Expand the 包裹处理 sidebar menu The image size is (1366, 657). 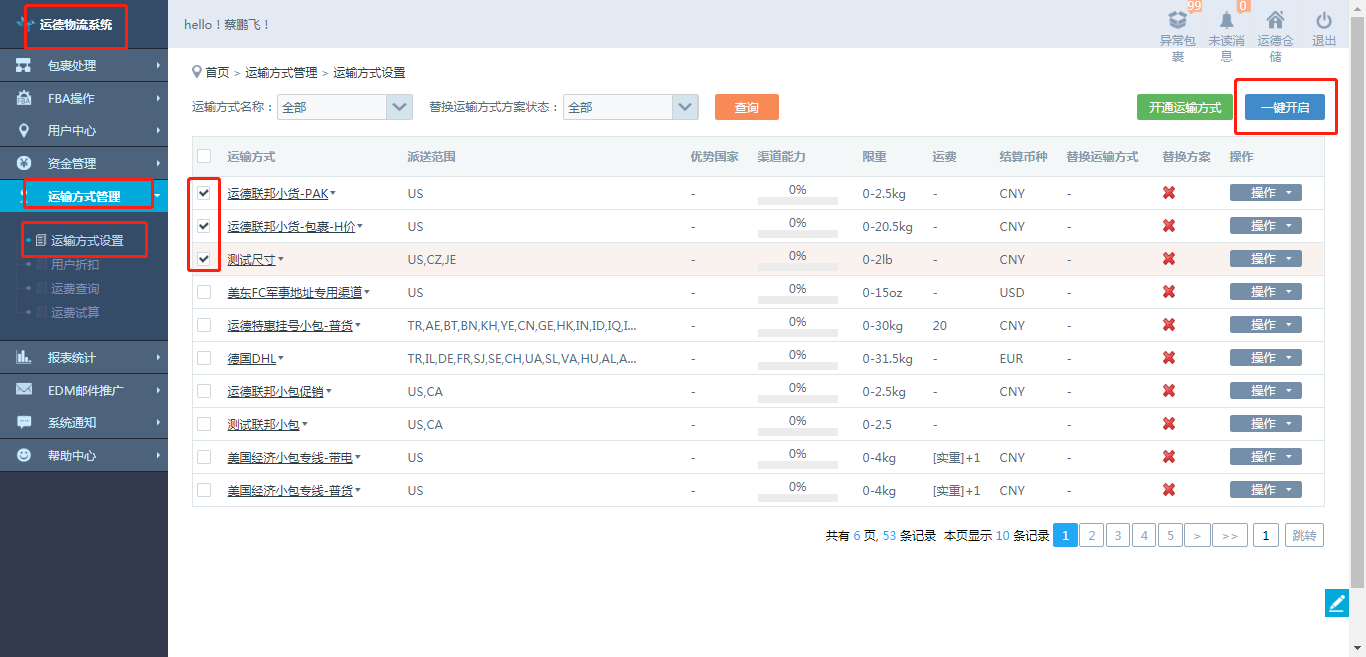click(84, 66)
